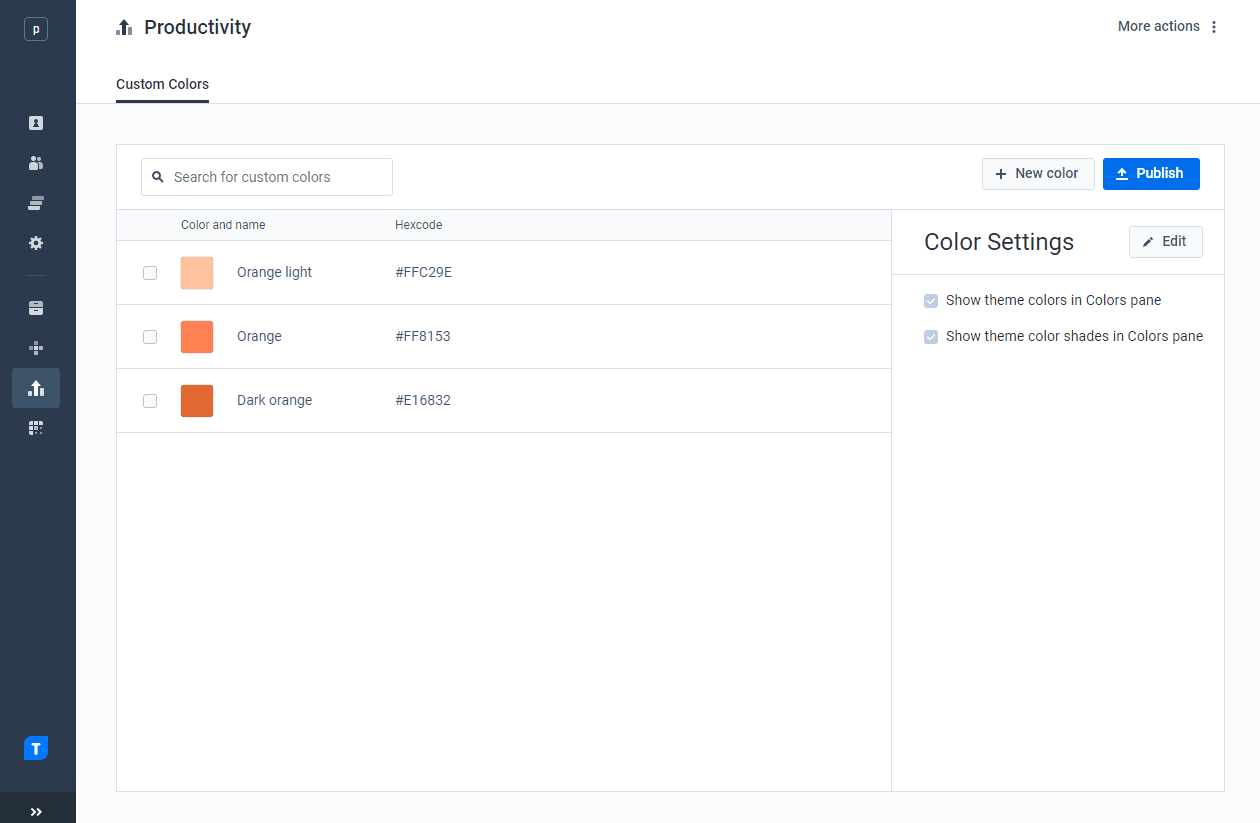
Task: Open the apps grid icon in the sidebar
Action: pos(36,427)
